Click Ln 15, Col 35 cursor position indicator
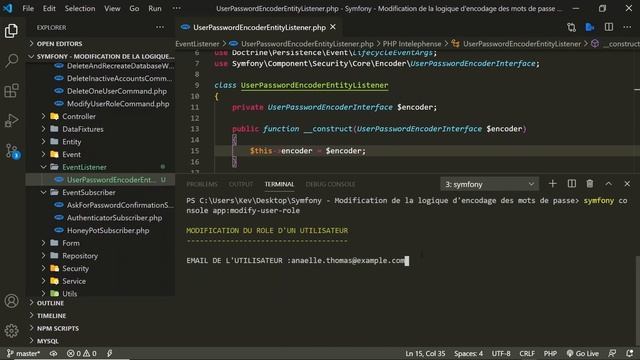 pyautogui.click(x=425, y=353)
